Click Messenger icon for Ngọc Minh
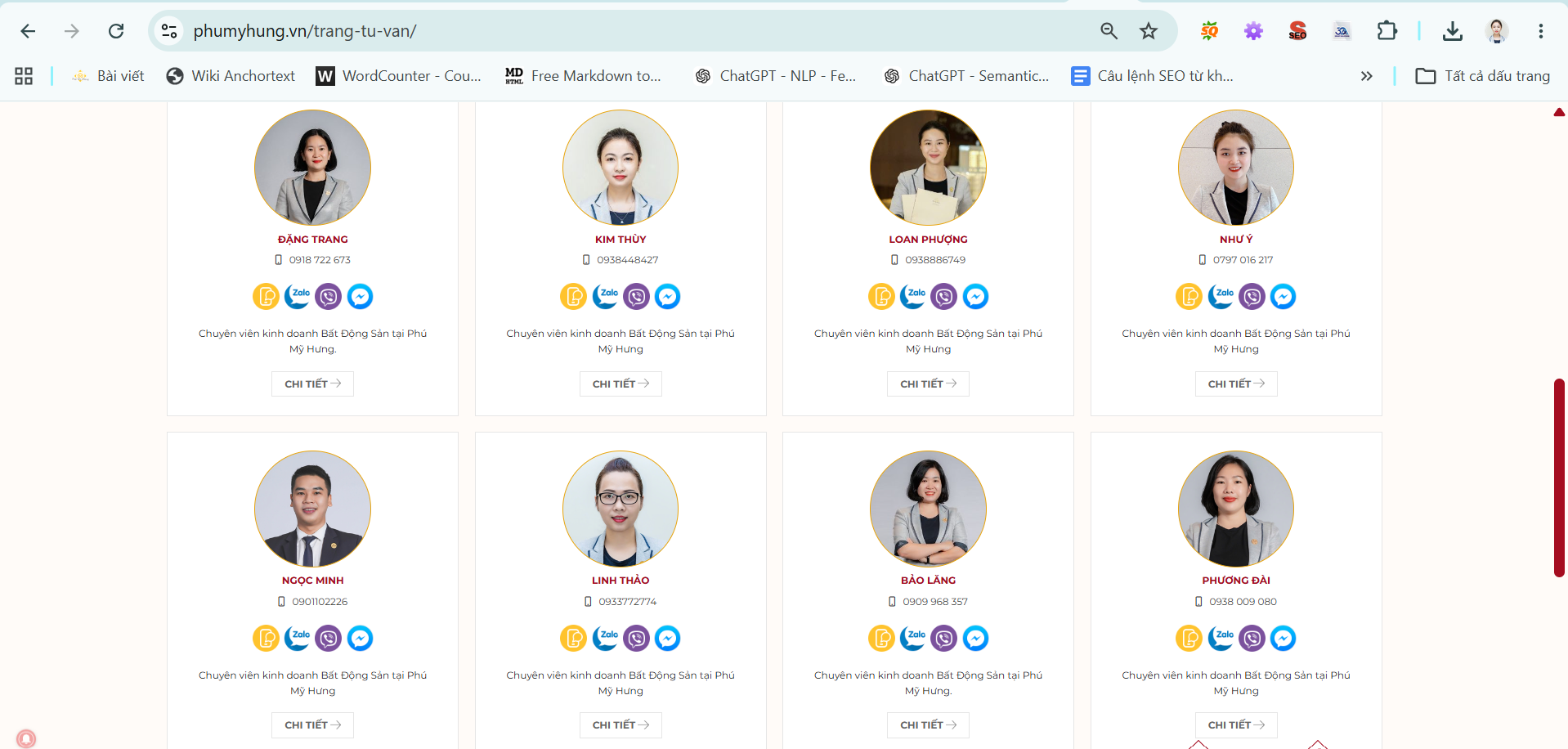Viewport: 1568px width, 749px height. tap(360, 638)
